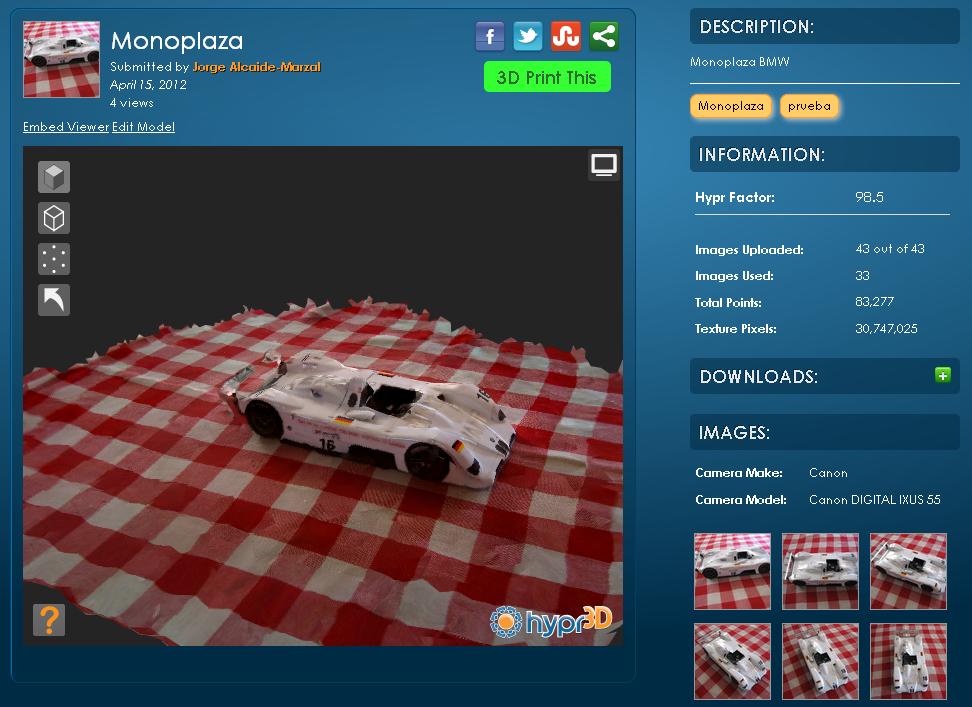Enter fullscreen viewer mode

pos(603,165)
